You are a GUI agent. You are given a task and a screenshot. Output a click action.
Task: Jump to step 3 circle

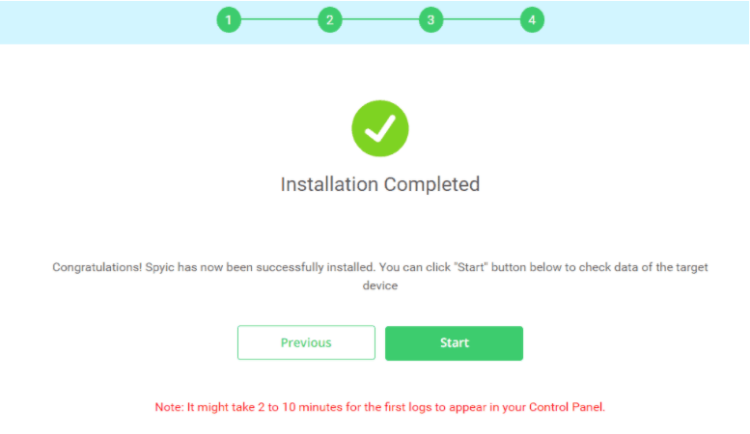[x=430, y=20]
